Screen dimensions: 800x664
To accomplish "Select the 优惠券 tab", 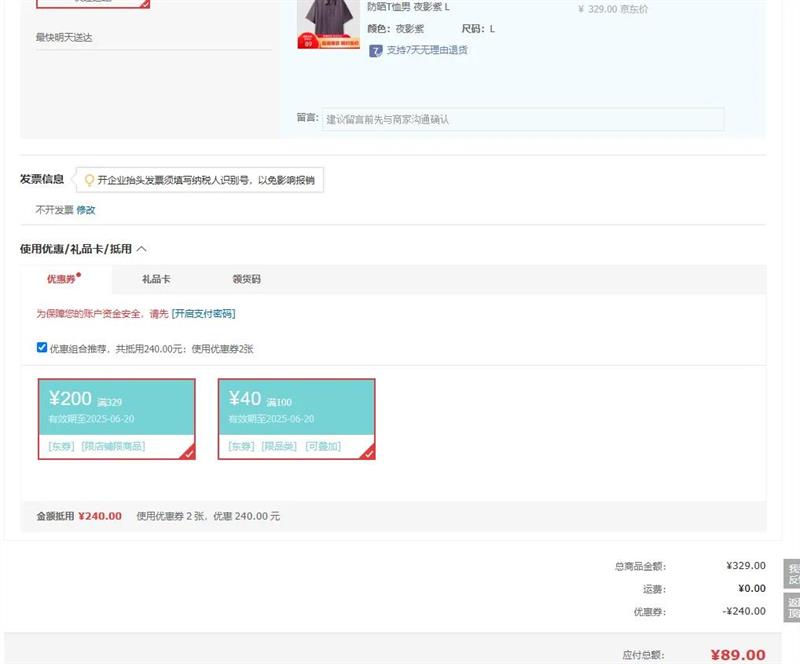I will click(62, 279).
